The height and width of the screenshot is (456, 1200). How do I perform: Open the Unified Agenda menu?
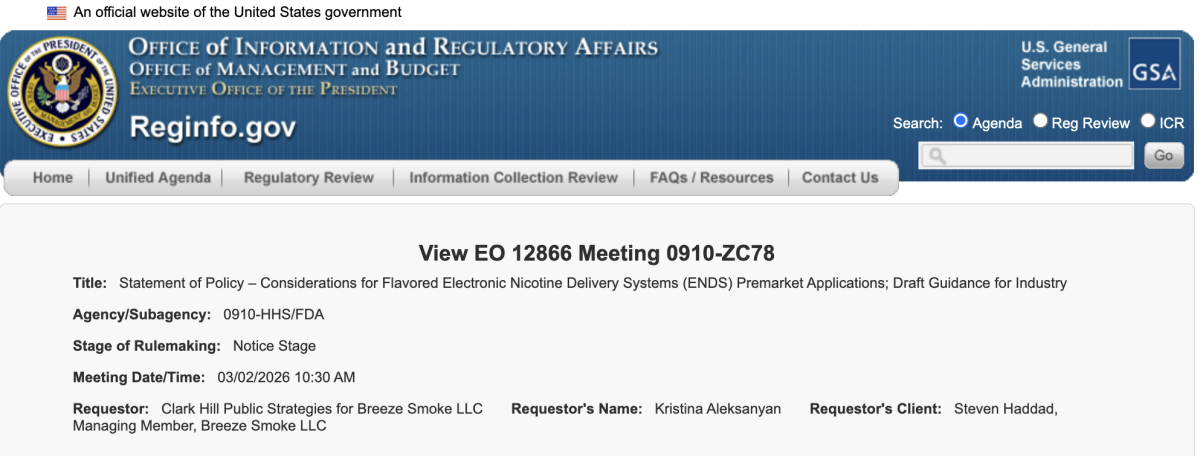point(158,178)
